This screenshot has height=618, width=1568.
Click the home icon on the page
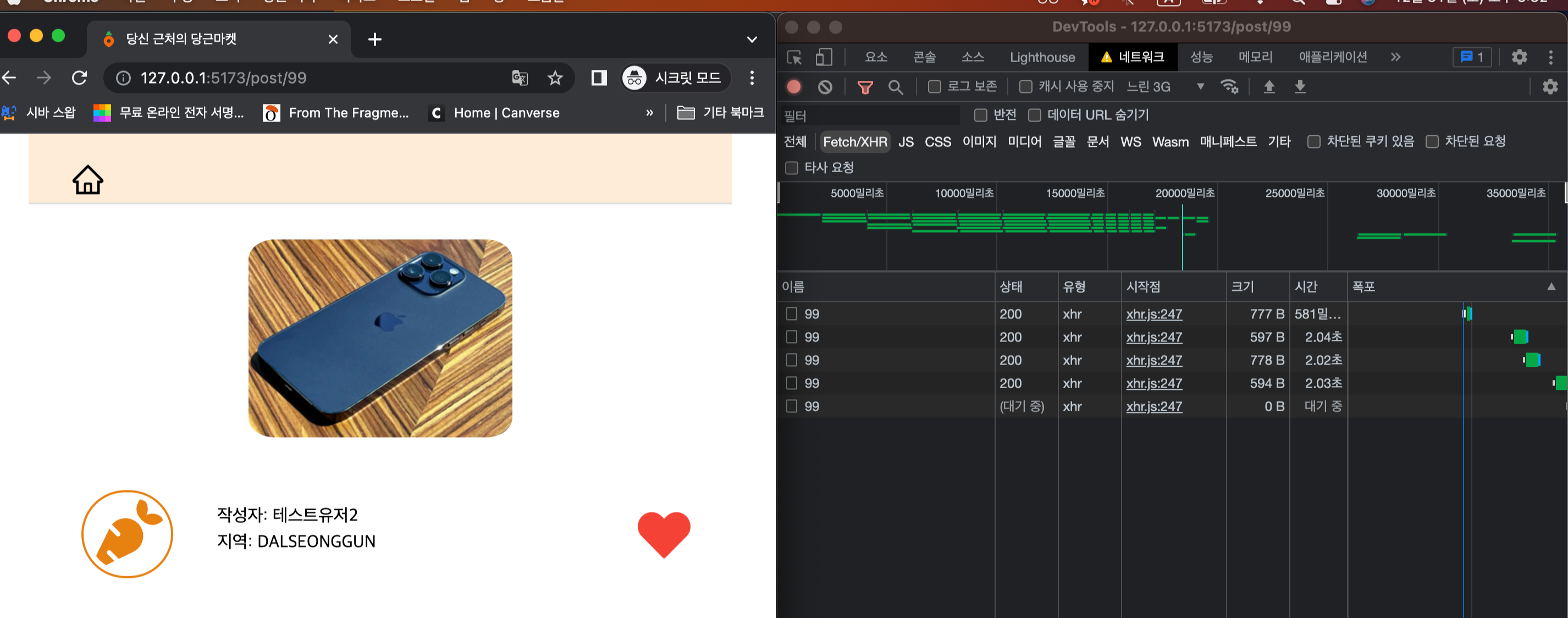click(x=87, y=180)
